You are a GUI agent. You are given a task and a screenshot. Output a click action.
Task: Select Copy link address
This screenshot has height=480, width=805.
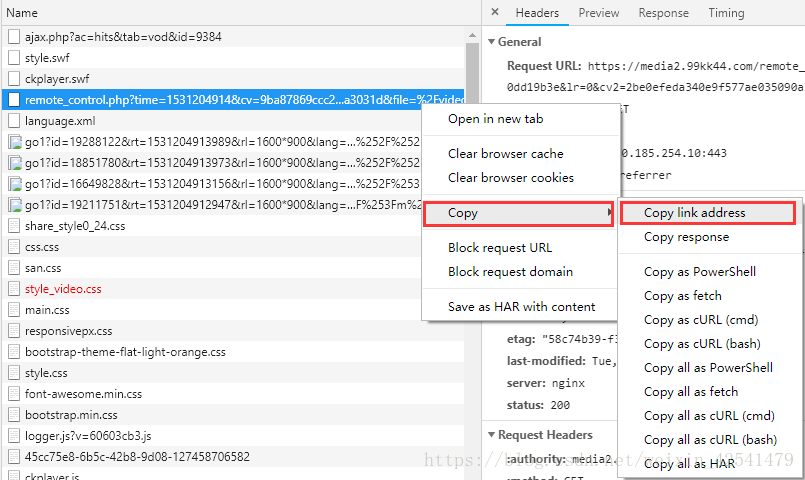[708, 213]
